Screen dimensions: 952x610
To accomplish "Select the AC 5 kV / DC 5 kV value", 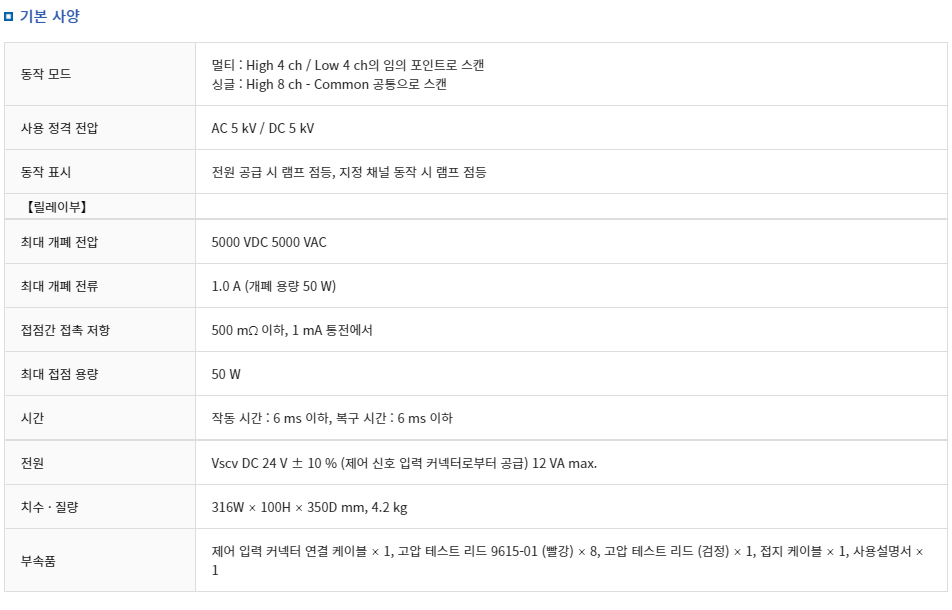I will (263, 128).
